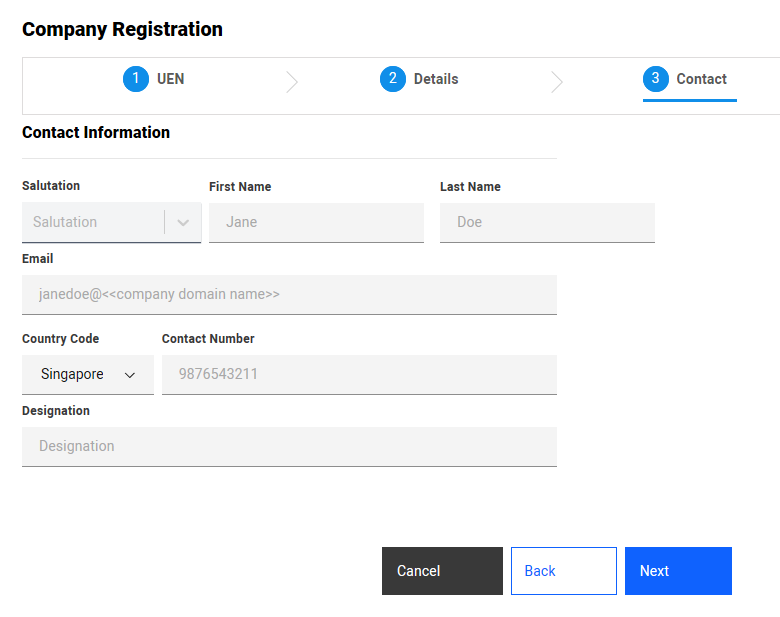Select the Email input field

coord(289,295)
